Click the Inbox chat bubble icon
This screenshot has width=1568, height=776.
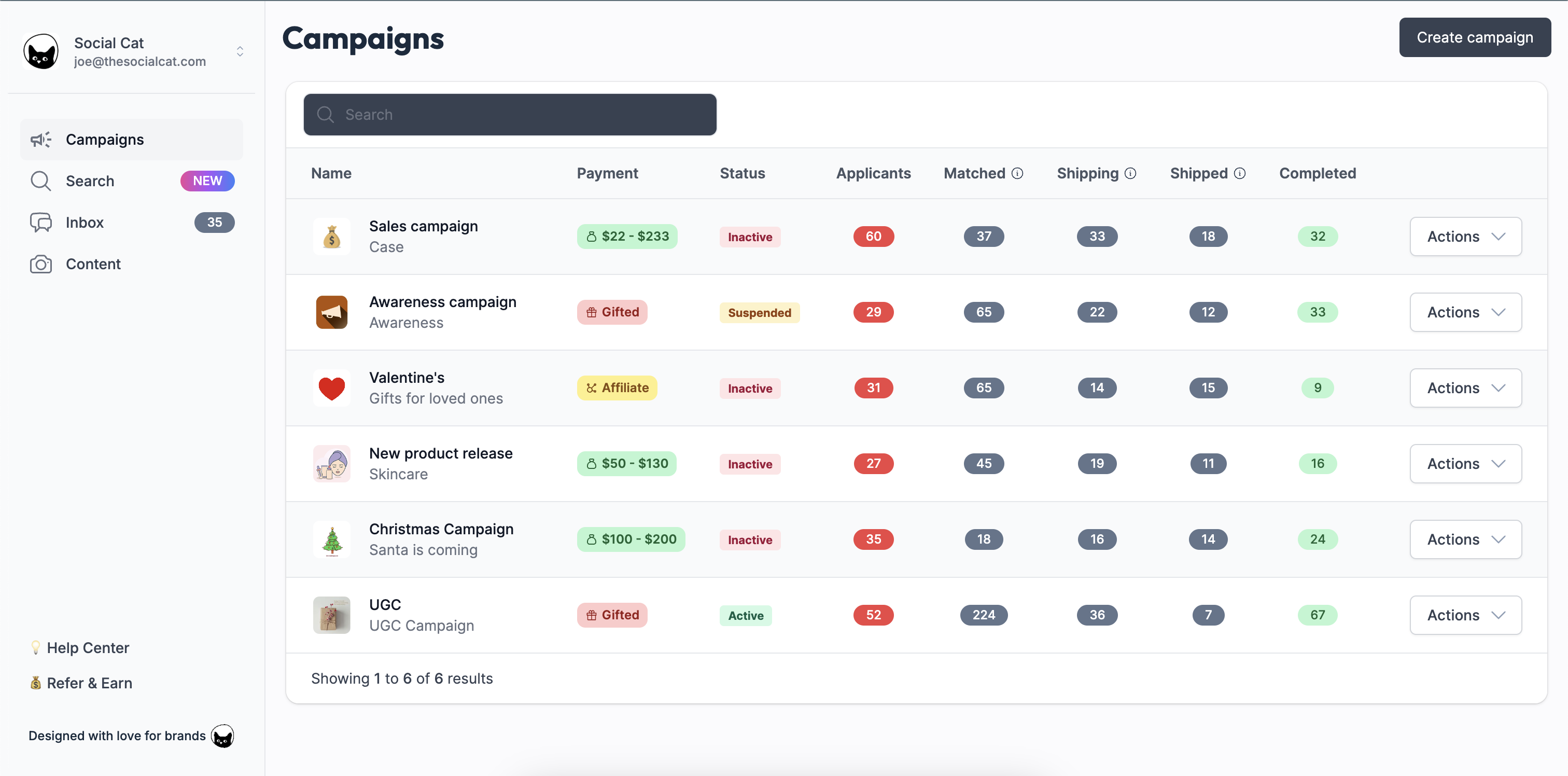click(40, 221)
